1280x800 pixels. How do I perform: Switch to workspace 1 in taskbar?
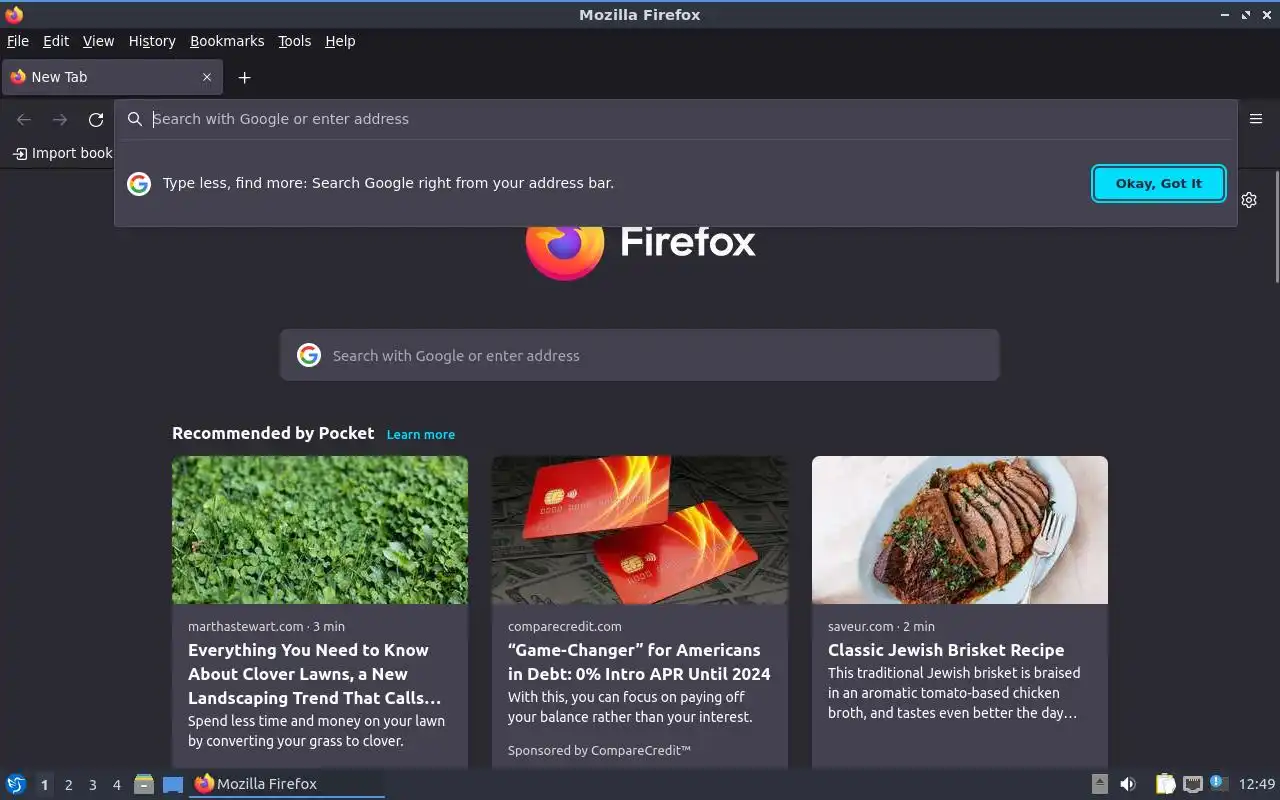44,785
